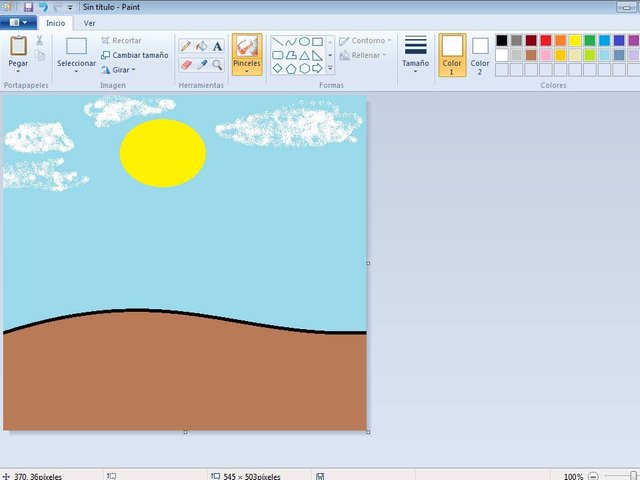Viewport: 640px width, 480px height.
Task: Click the Recortar crop button
Action: coord(122,40)
